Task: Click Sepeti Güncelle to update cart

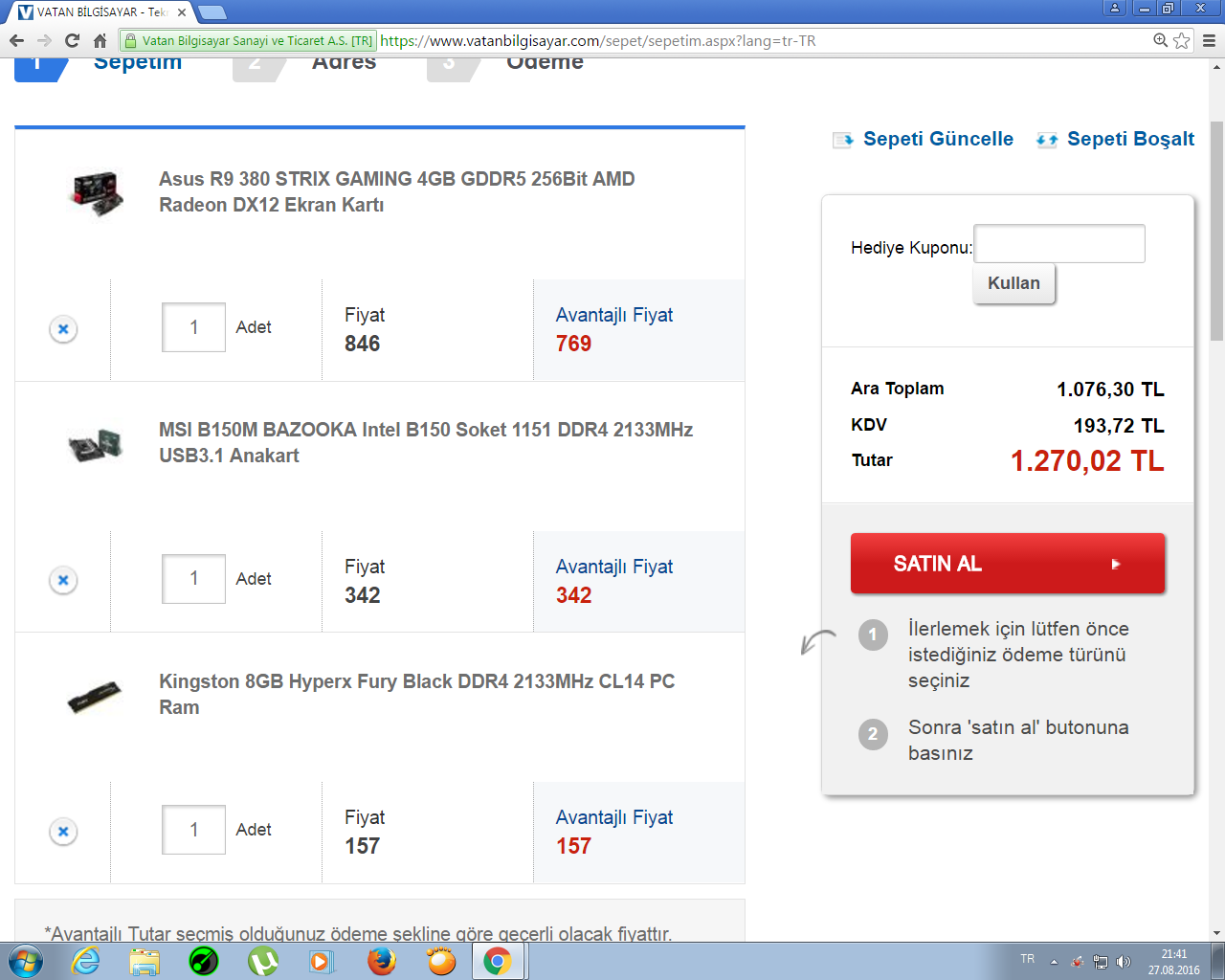Action: click(924, 139)
